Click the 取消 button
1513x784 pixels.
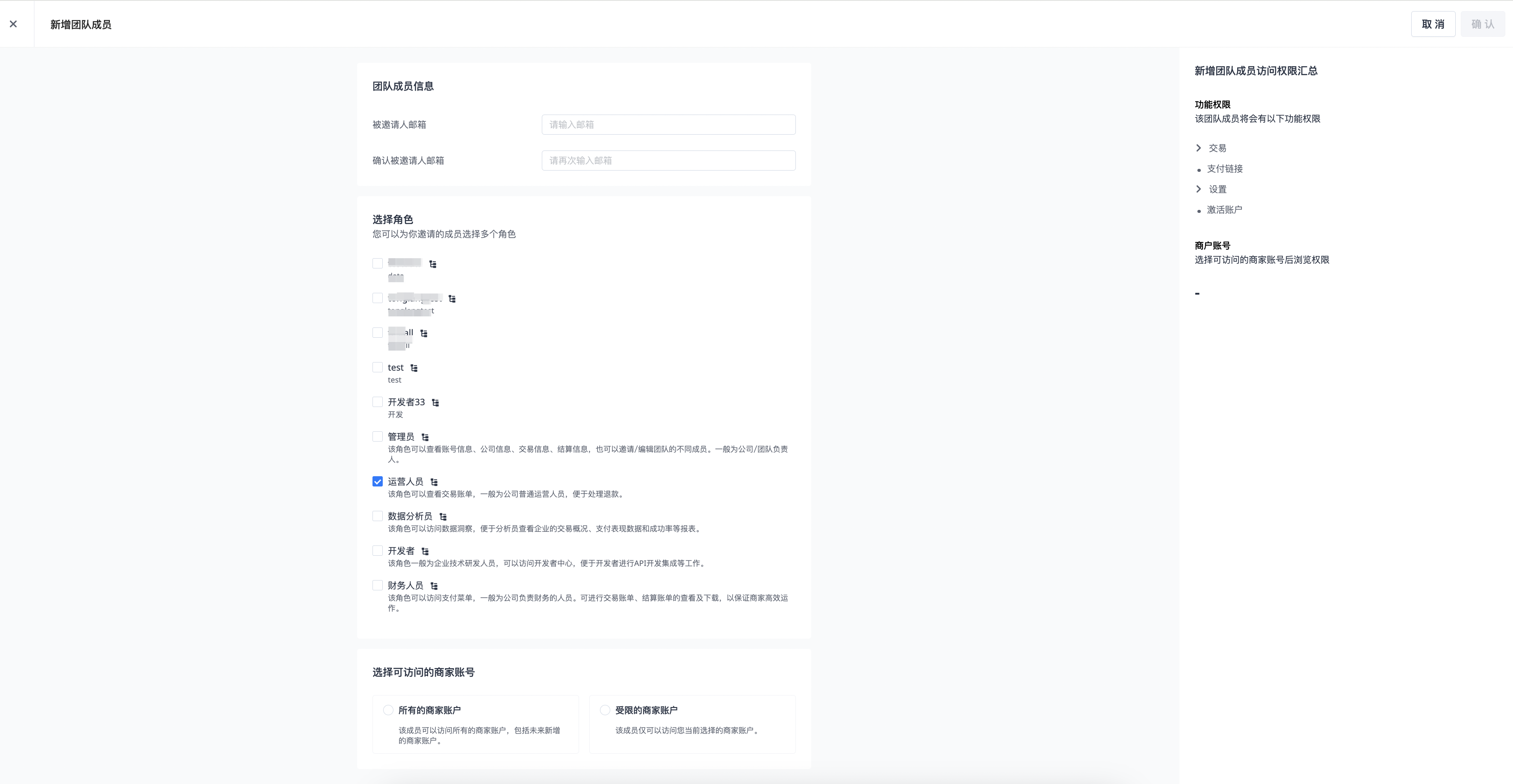click(1433, 24)
